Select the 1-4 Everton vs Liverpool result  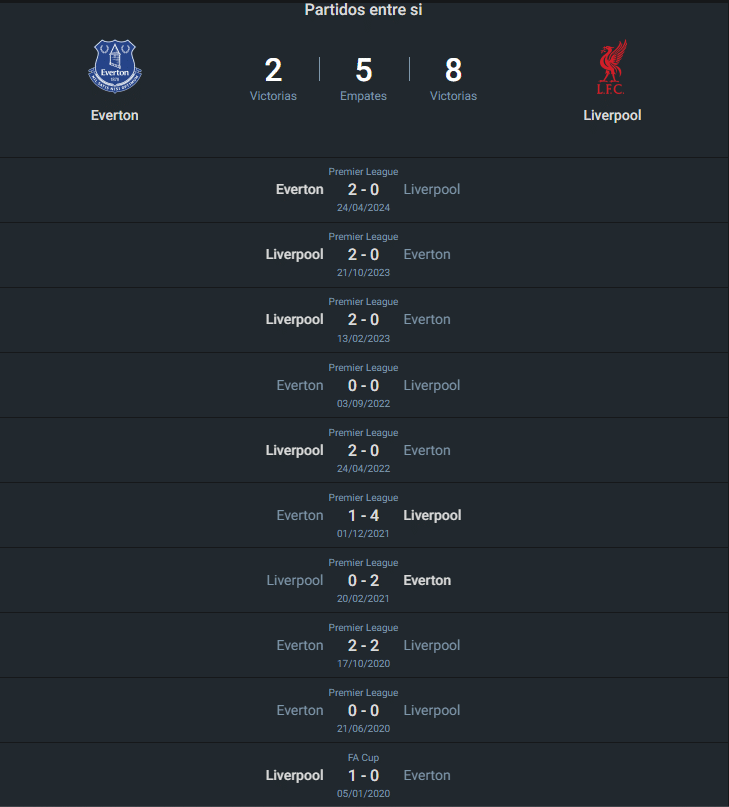pyautogui.click(x=362, y=514)
